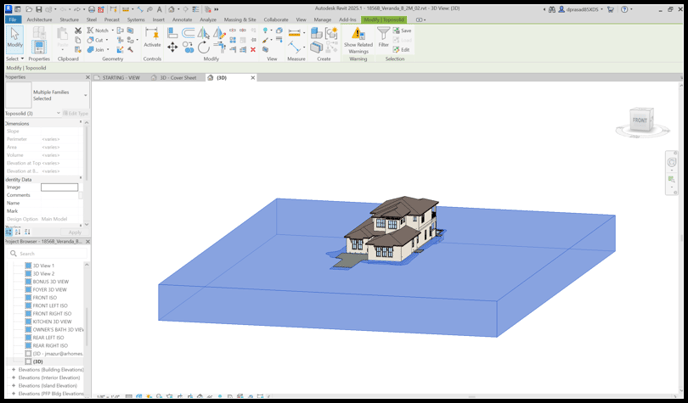
Task: Click the Properties palette icon in ribbon
Action: [39, 47]
